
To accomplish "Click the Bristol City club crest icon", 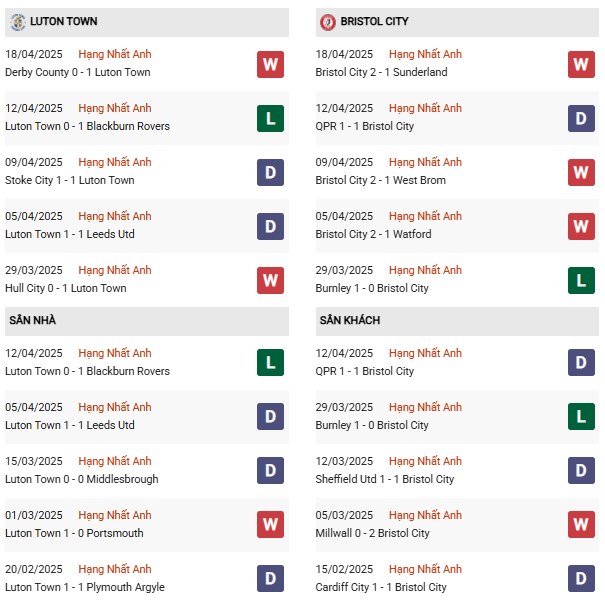I will 328,22.
